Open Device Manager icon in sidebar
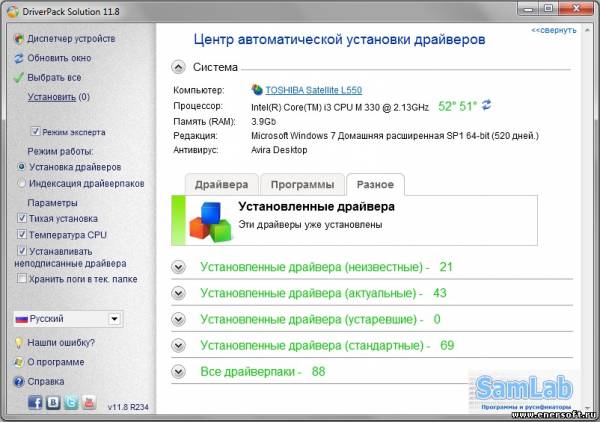 pos(19,39)
